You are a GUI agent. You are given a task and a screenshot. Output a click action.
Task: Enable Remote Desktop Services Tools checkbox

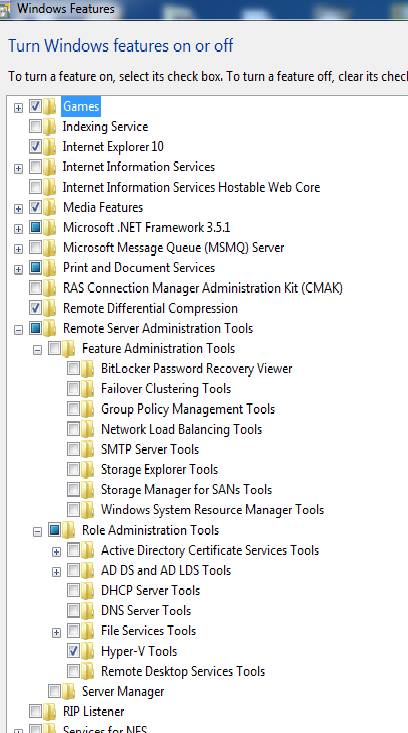tap(73, 671)
